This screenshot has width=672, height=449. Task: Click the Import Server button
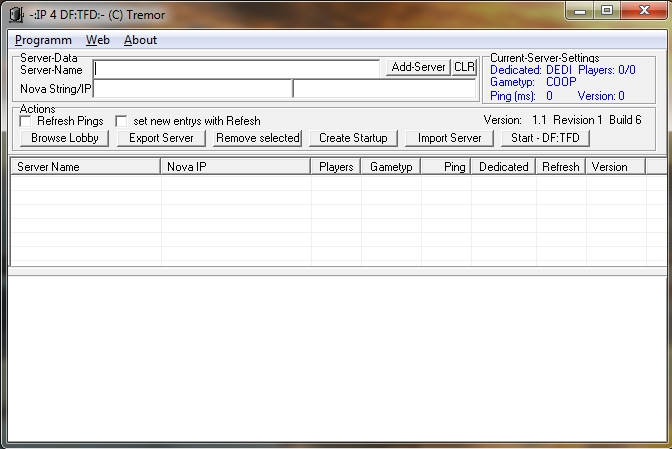[x=449, y=138]
